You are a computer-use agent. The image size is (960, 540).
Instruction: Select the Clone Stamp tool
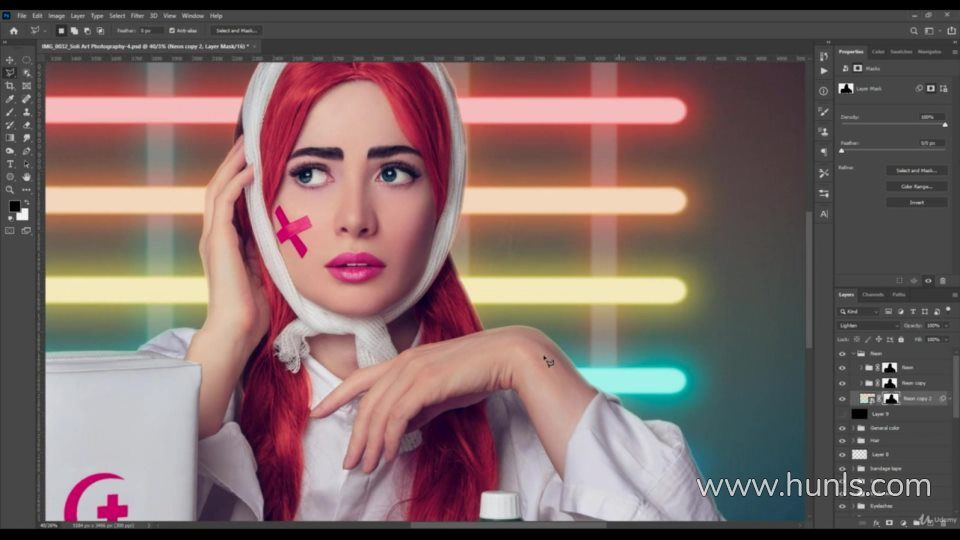point(26,112)
